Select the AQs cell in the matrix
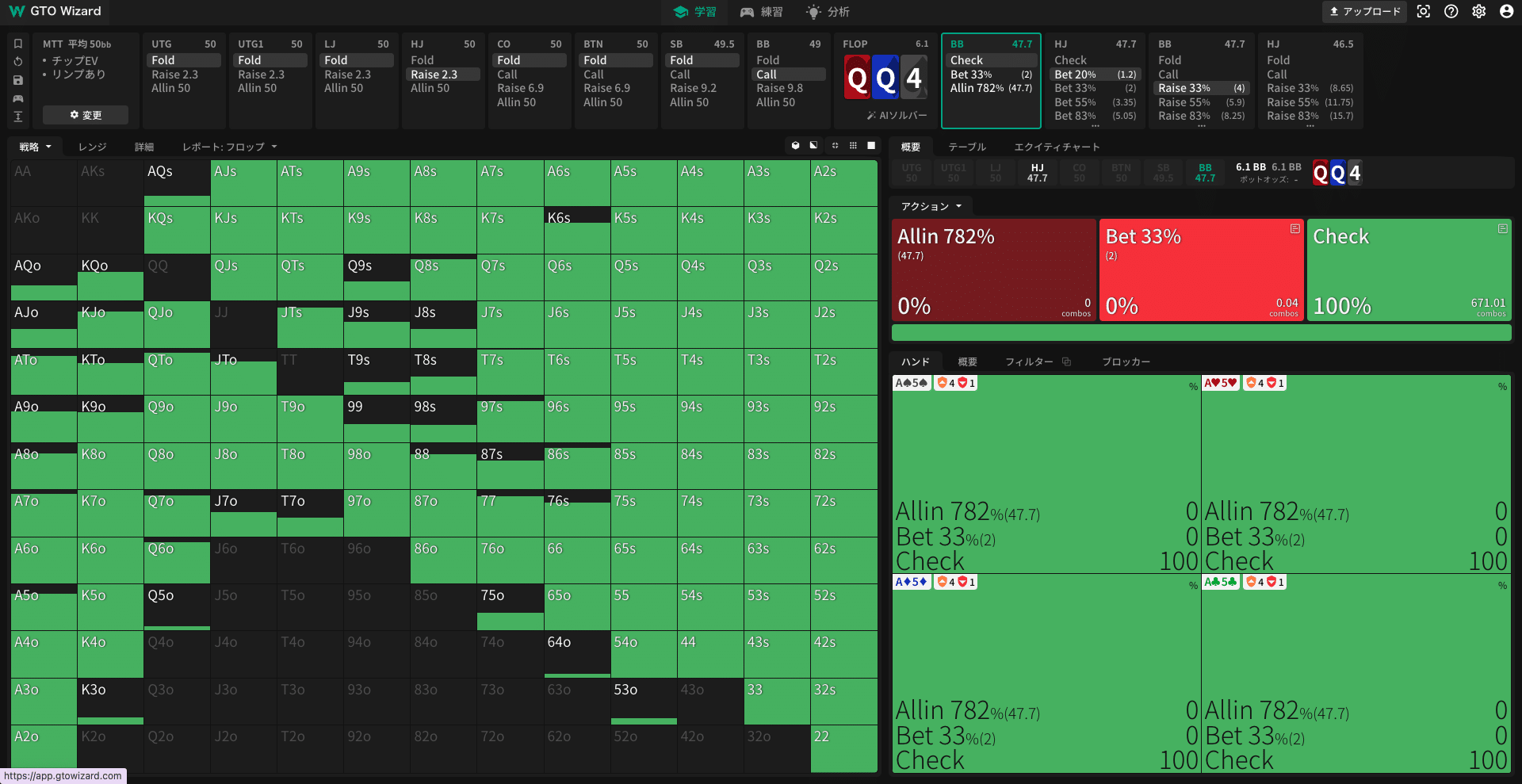 point(177,183)
